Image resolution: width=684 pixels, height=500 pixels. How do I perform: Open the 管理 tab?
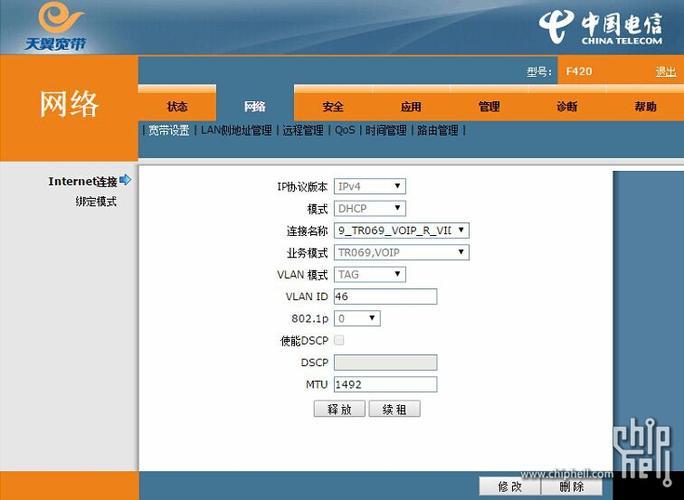[489, 106]
